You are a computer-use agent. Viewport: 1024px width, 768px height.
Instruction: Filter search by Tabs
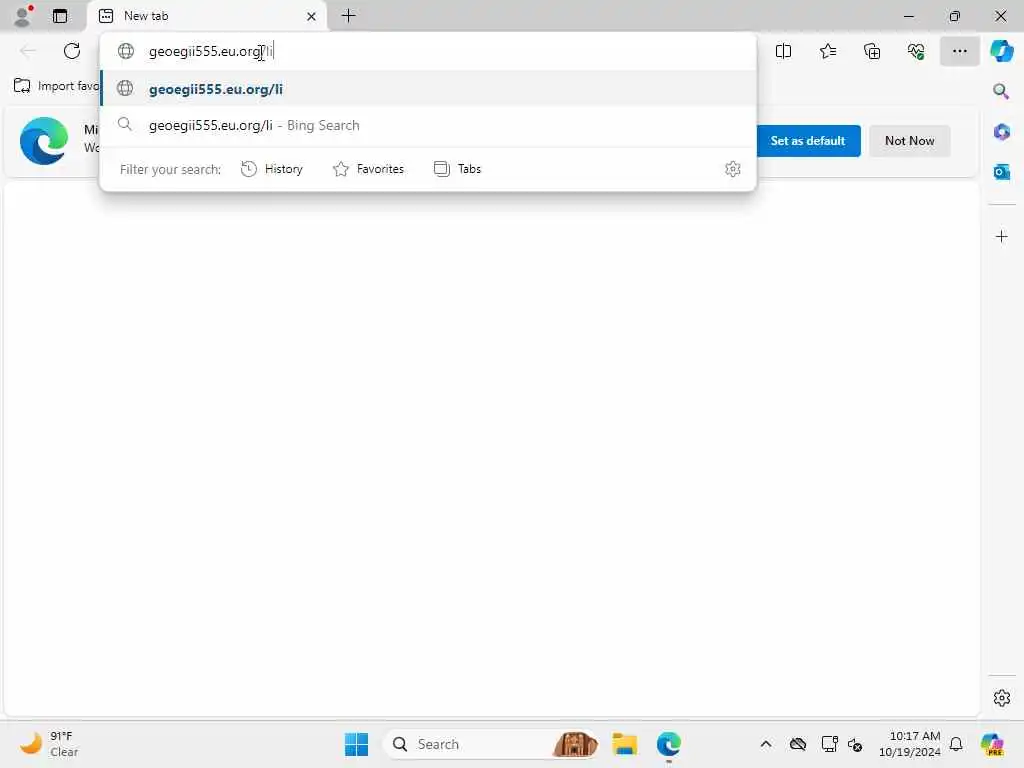tap(457, 169)
